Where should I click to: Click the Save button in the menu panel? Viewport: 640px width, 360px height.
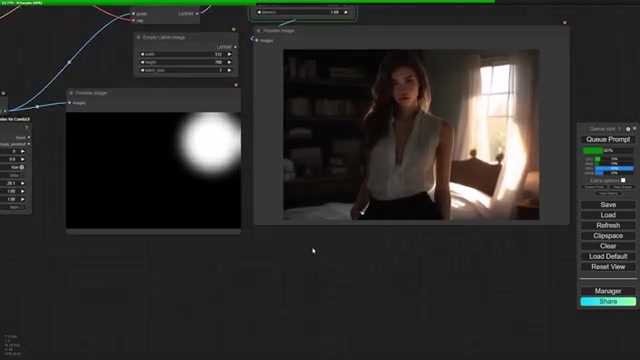click(x=608, y=205)
